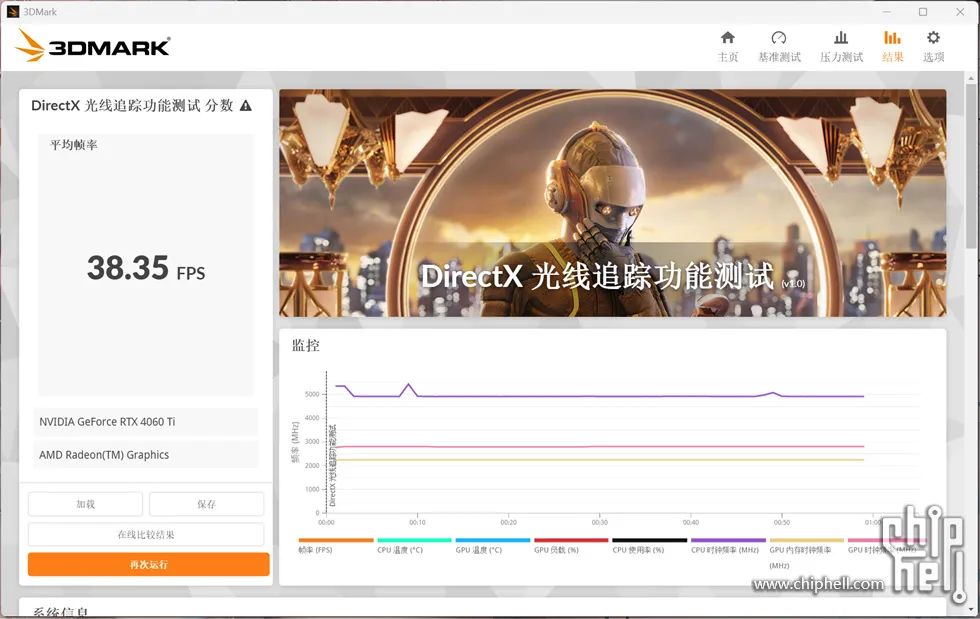Image resolution: width=980 pixels, height=619 pixels.
Task: Maximize the 3DMark window
Action: pos(922,12)
